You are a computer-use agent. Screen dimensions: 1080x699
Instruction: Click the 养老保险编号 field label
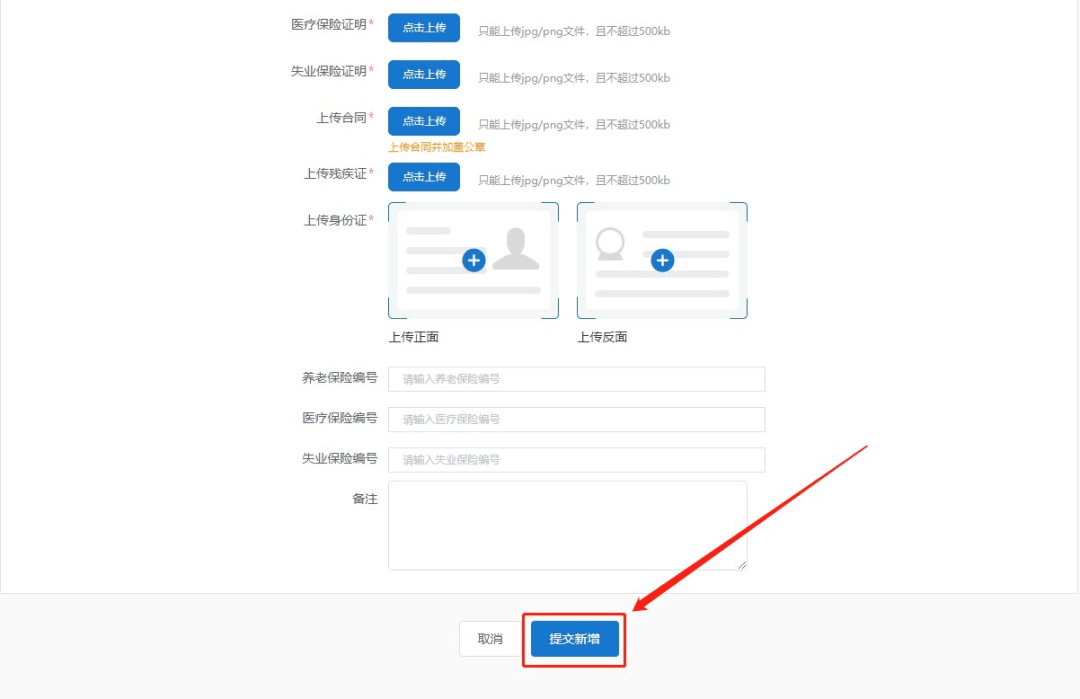(x=340, y=378)
